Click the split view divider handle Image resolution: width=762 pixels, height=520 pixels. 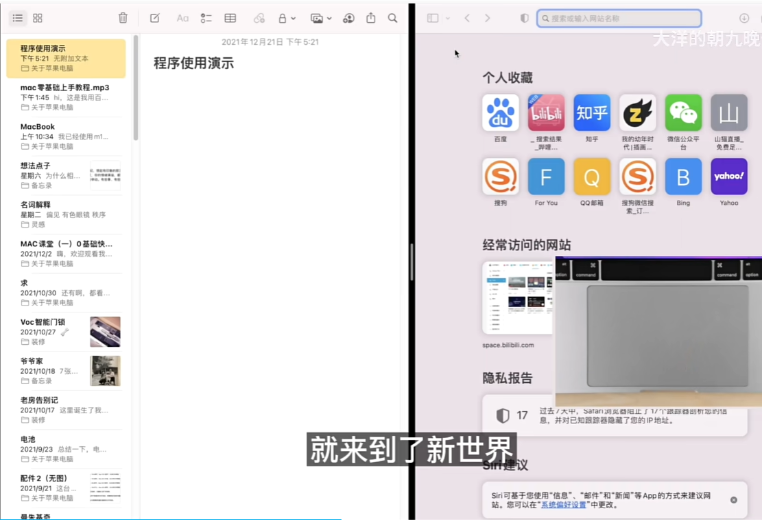tap(412, 262)
